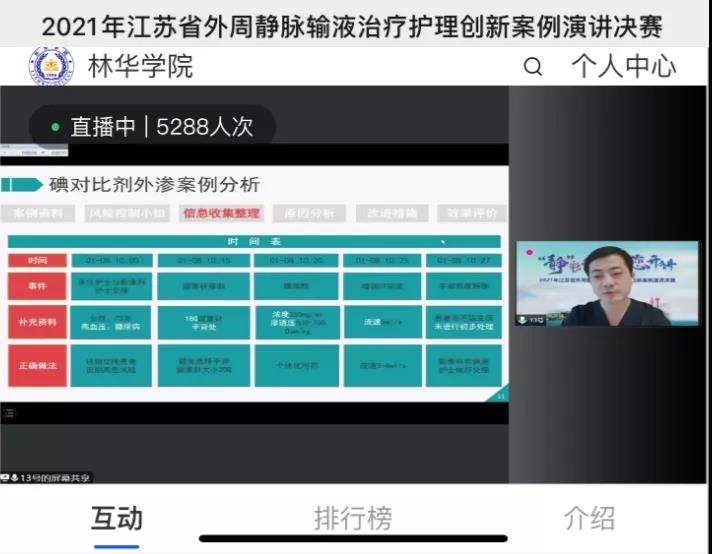Select the highlighted 信息收集整理 slide section
Image resolution: width=712 pixels, height=554 pixels.
[219, 213]
